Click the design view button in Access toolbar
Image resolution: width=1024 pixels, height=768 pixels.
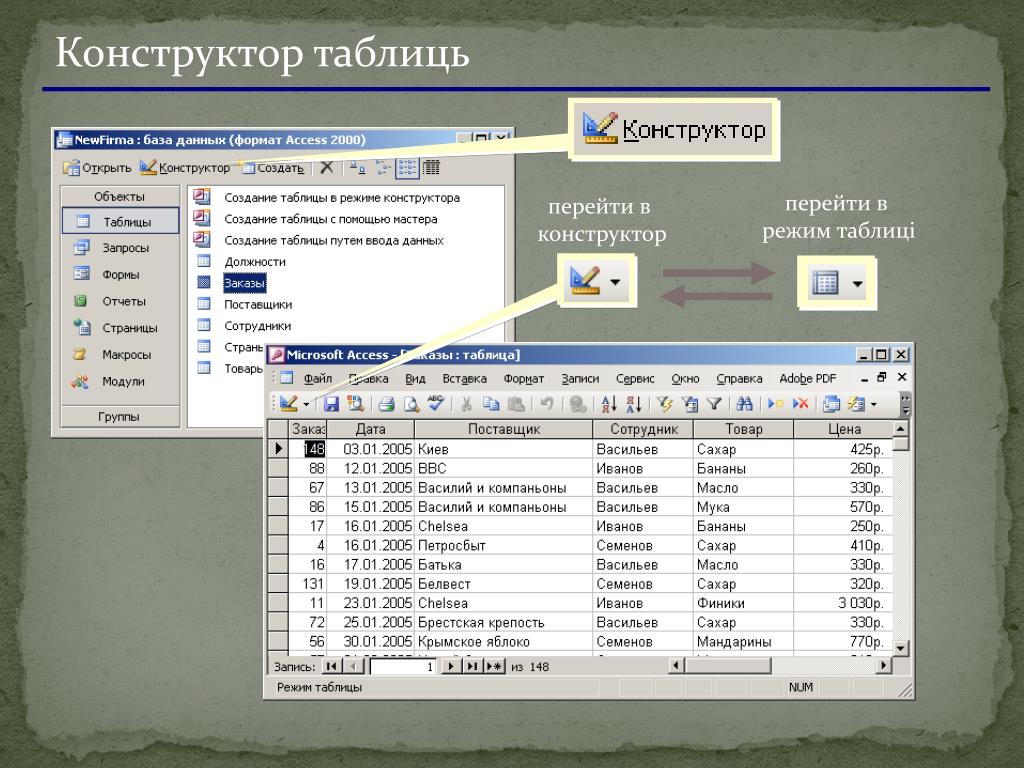[289, 404]
